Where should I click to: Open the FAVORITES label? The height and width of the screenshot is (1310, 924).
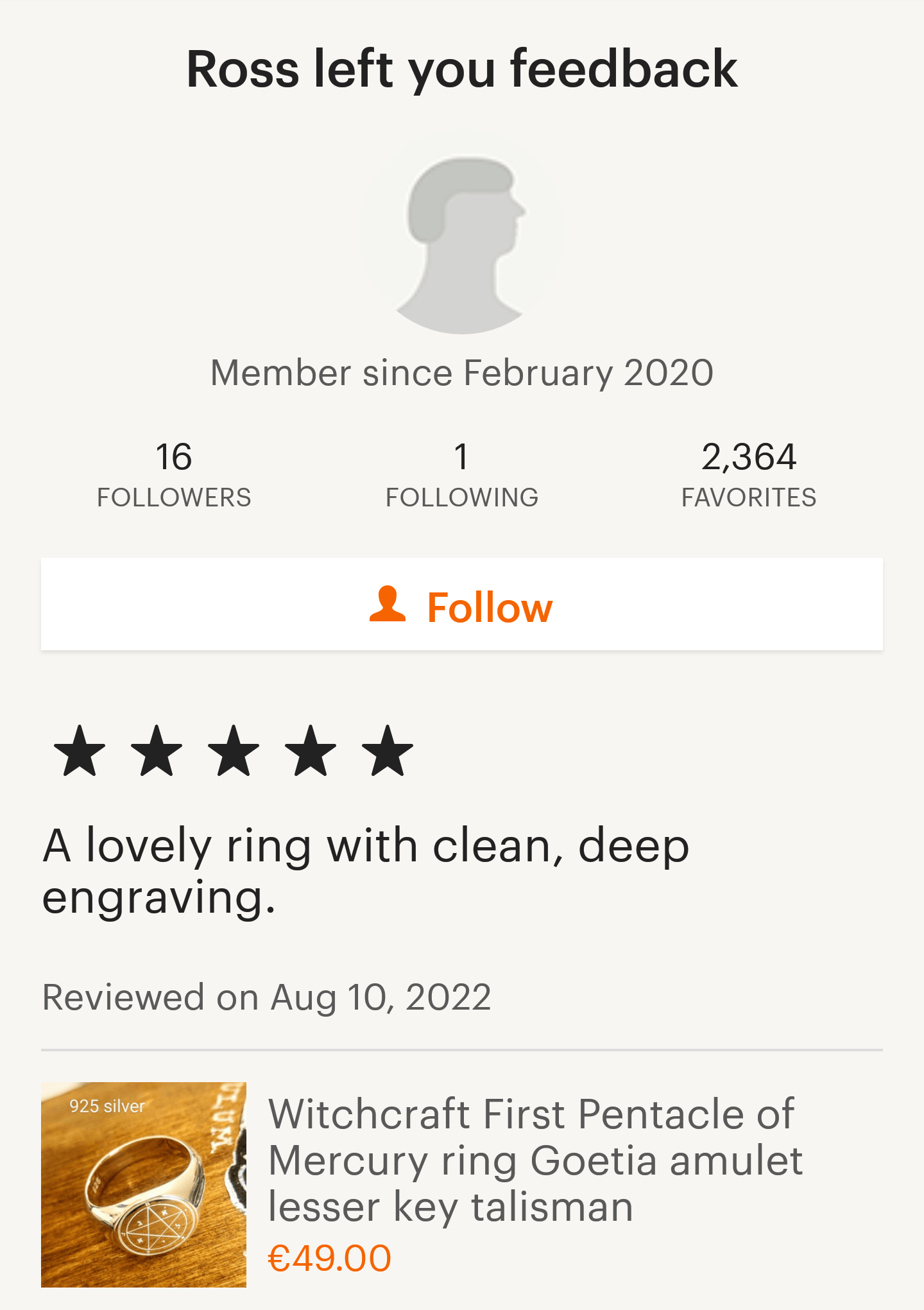click(749, 498)
